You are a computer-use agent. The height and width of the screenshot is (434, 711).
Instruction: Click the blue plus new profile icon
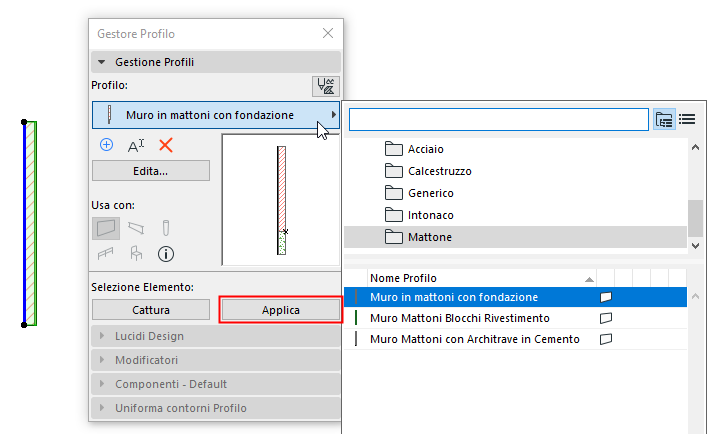pyautogui.click(x=107, y=145)
